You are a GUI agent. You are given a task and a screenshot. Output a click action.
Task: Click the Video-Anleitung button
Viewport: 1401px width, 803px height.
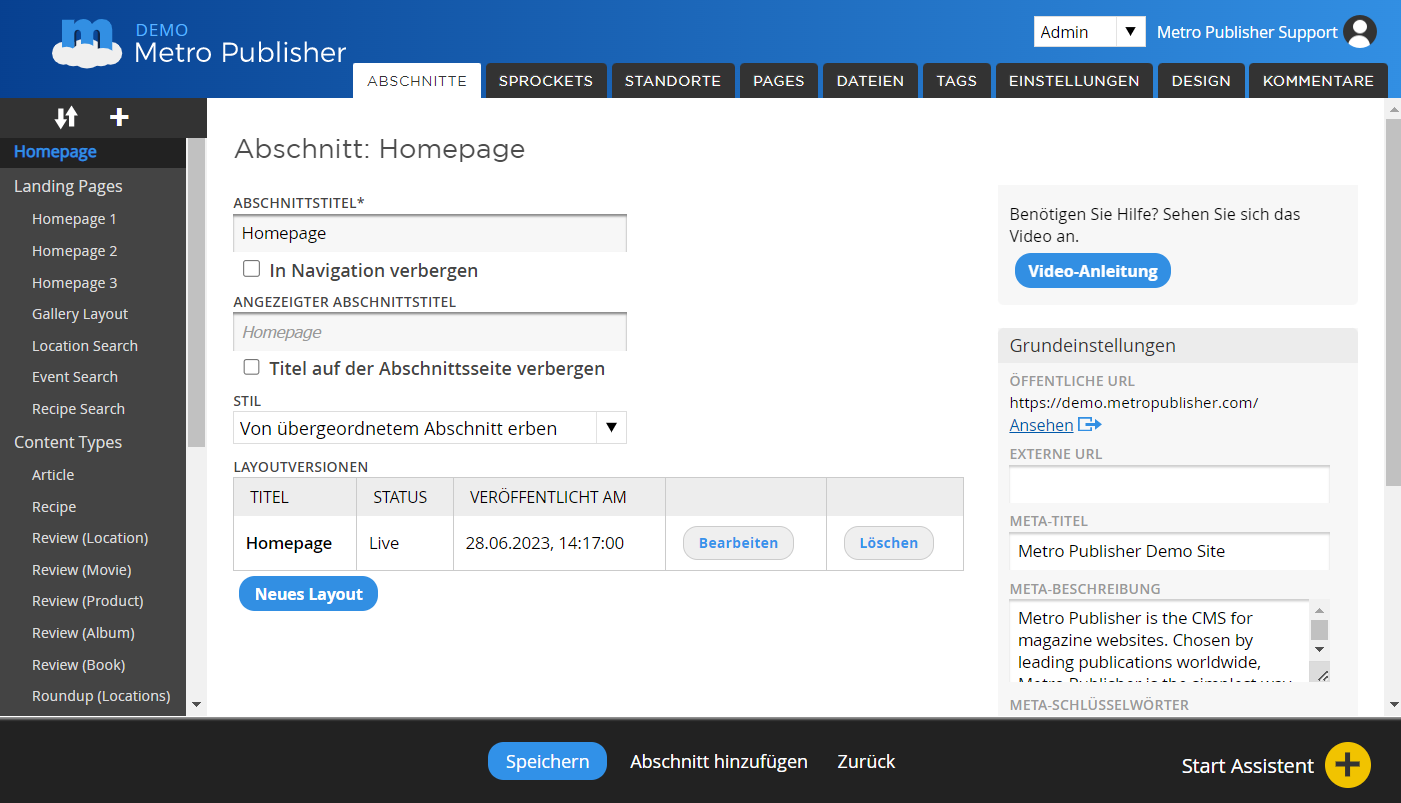1092,271
